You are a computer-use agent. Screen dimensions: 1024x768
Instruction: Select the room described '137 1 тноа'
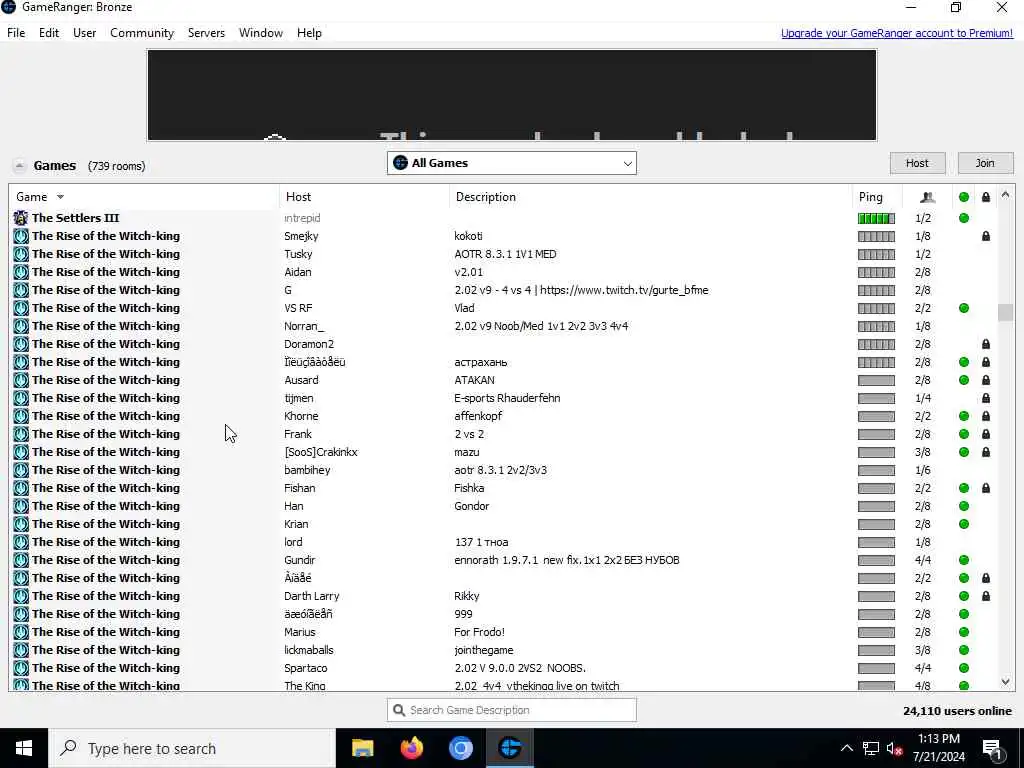click(503, 542)
